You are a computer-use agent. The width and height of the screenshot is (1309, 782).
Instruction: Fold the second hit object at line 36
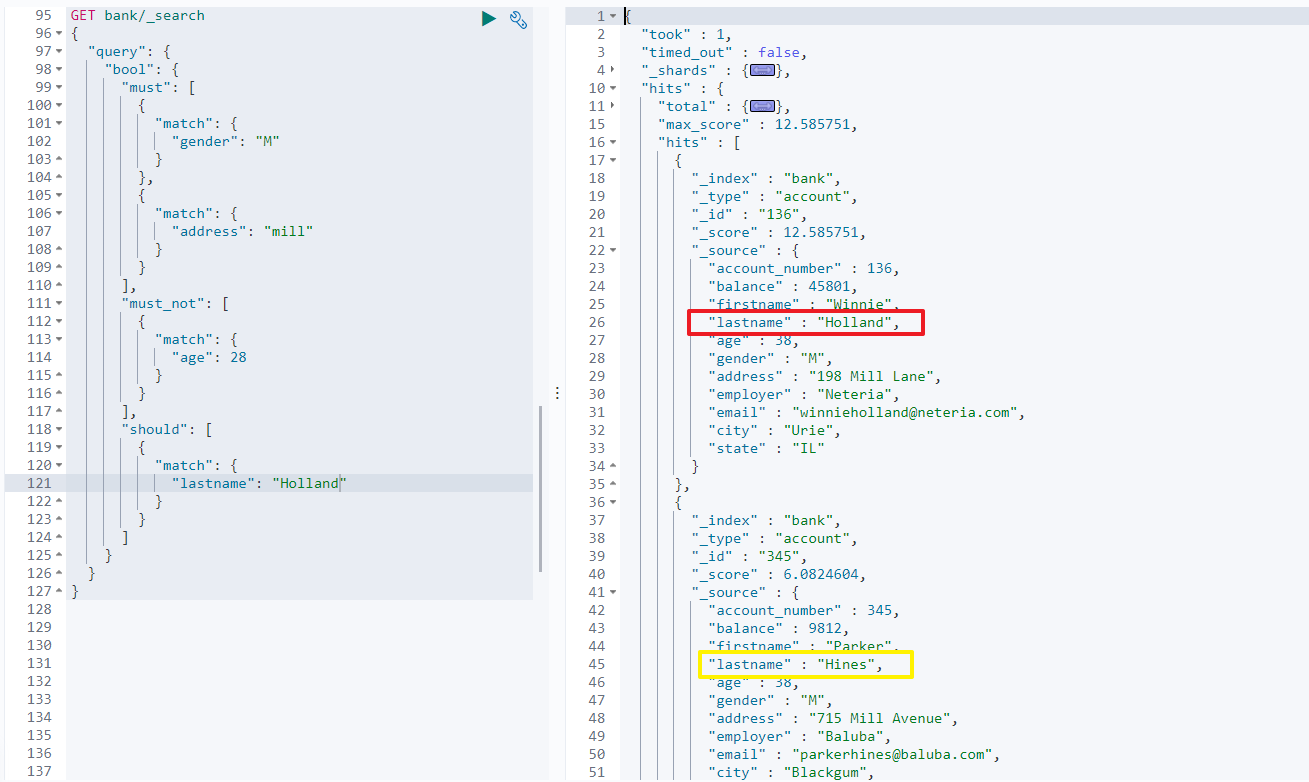[613, 503]
